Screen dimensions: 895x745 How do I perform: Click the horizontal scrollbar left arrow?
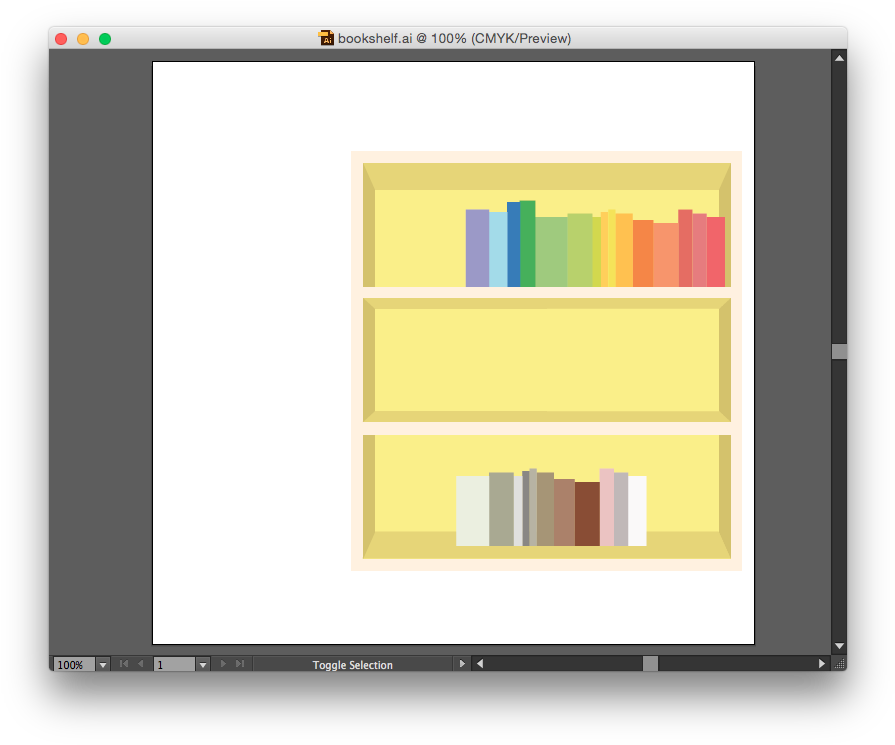click(480, 664)
